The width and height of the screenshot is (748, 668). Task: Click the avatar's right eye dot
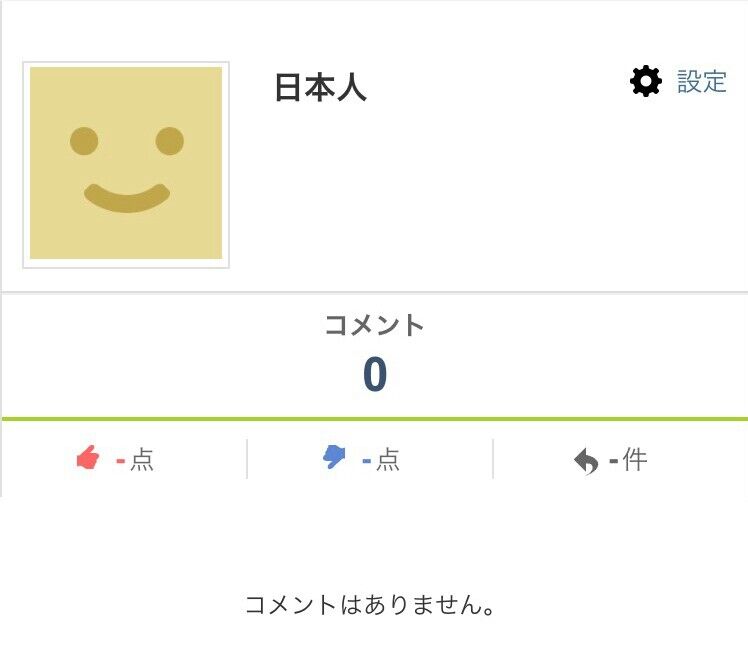(170, 141)
